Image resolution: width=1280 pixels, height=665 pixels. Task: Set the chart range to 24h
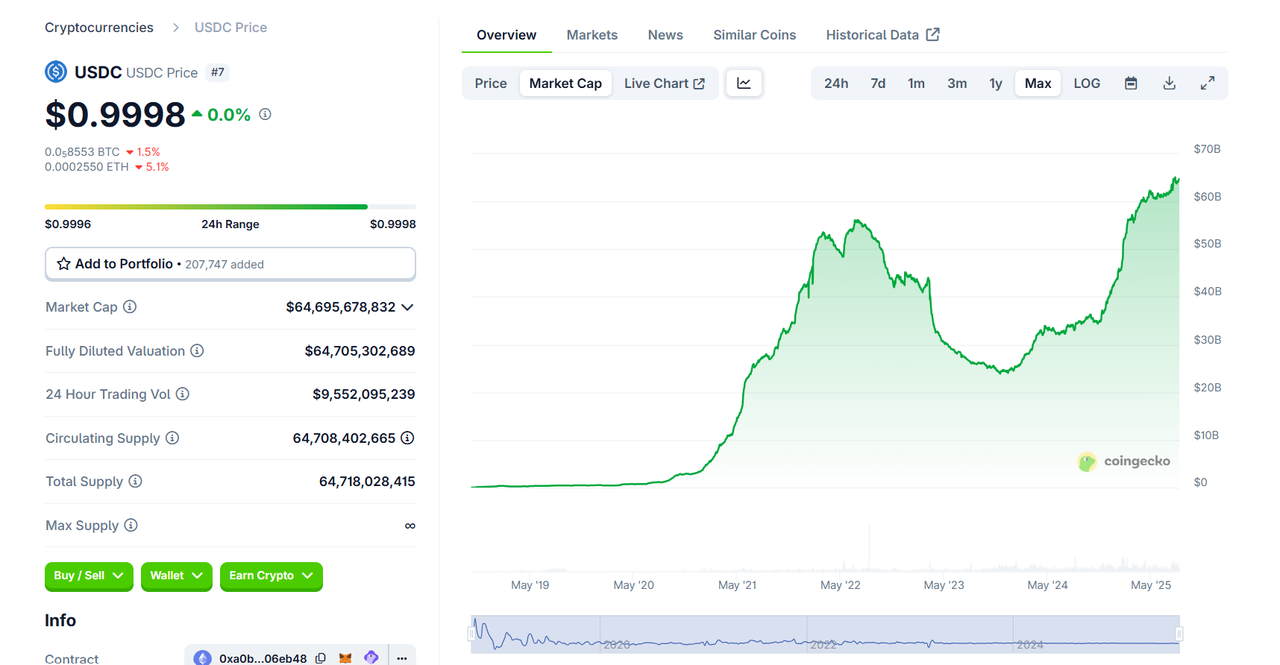(x=836, y=83)
